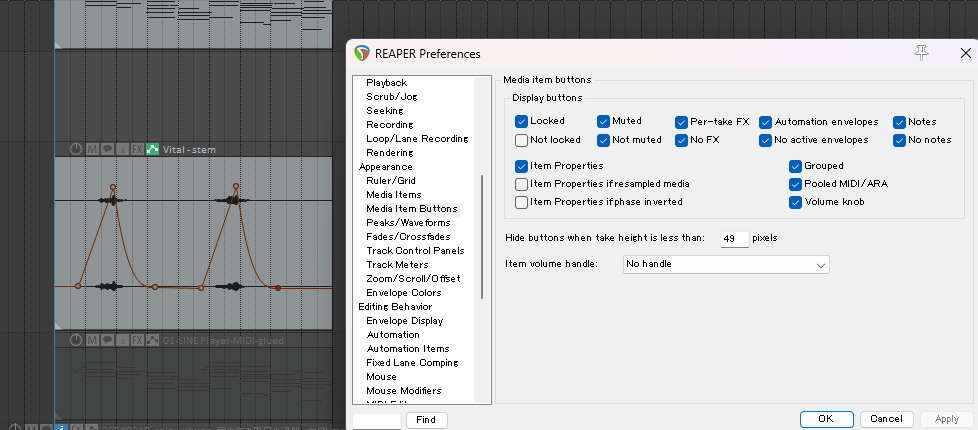Open the Seeking preferences page
This screenshot has width=978, height=430.
pos(385,110)
